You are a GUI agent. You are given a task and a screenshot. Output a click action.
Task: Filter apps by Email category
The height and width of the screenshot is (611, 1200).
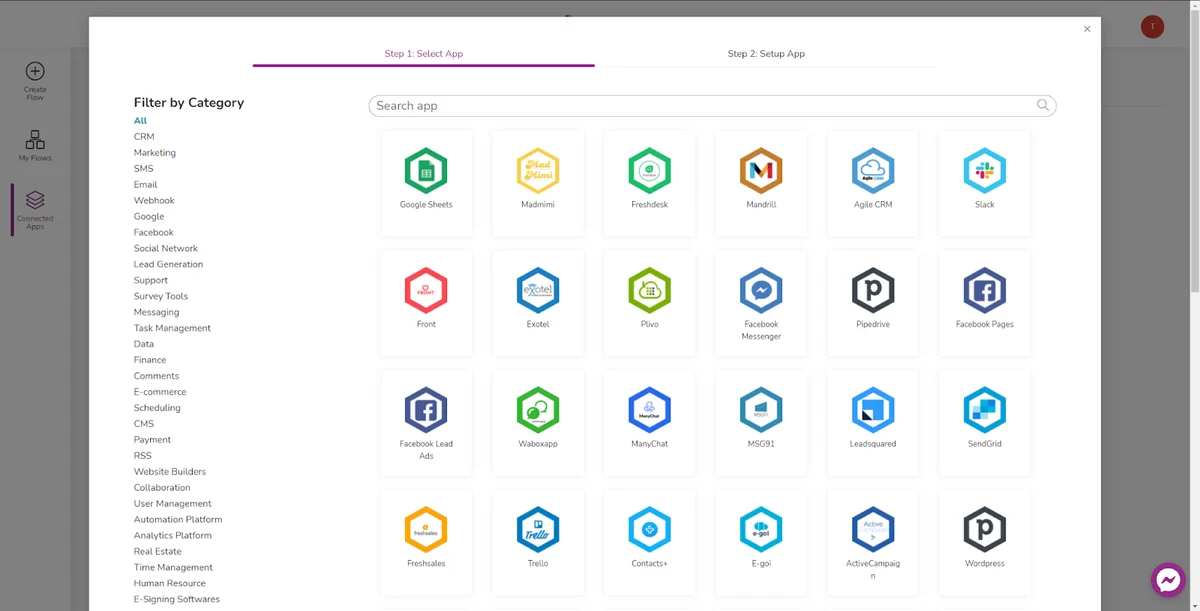[146, 185]
